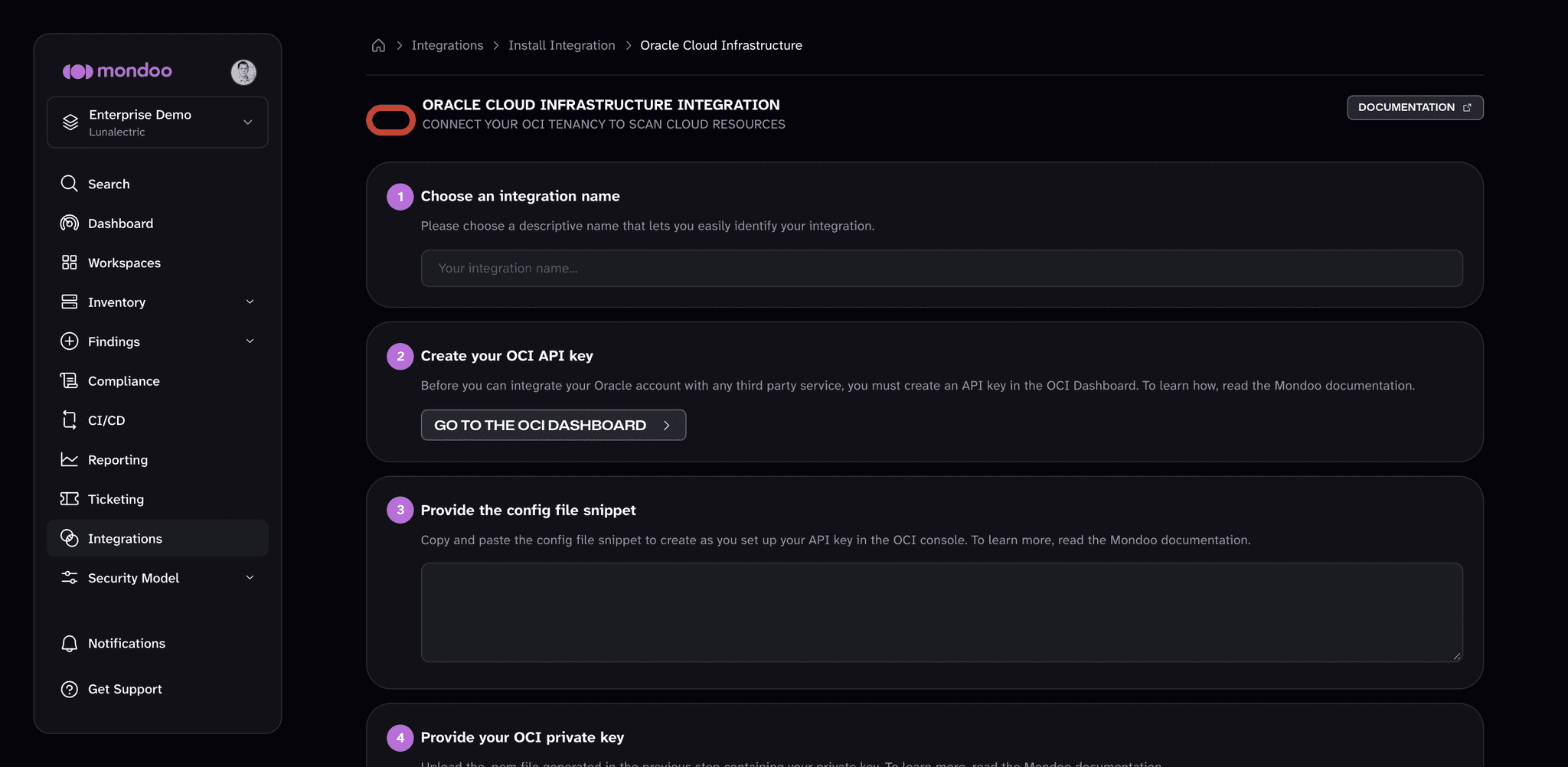Click the Notifications bell icon

(69, 644)
